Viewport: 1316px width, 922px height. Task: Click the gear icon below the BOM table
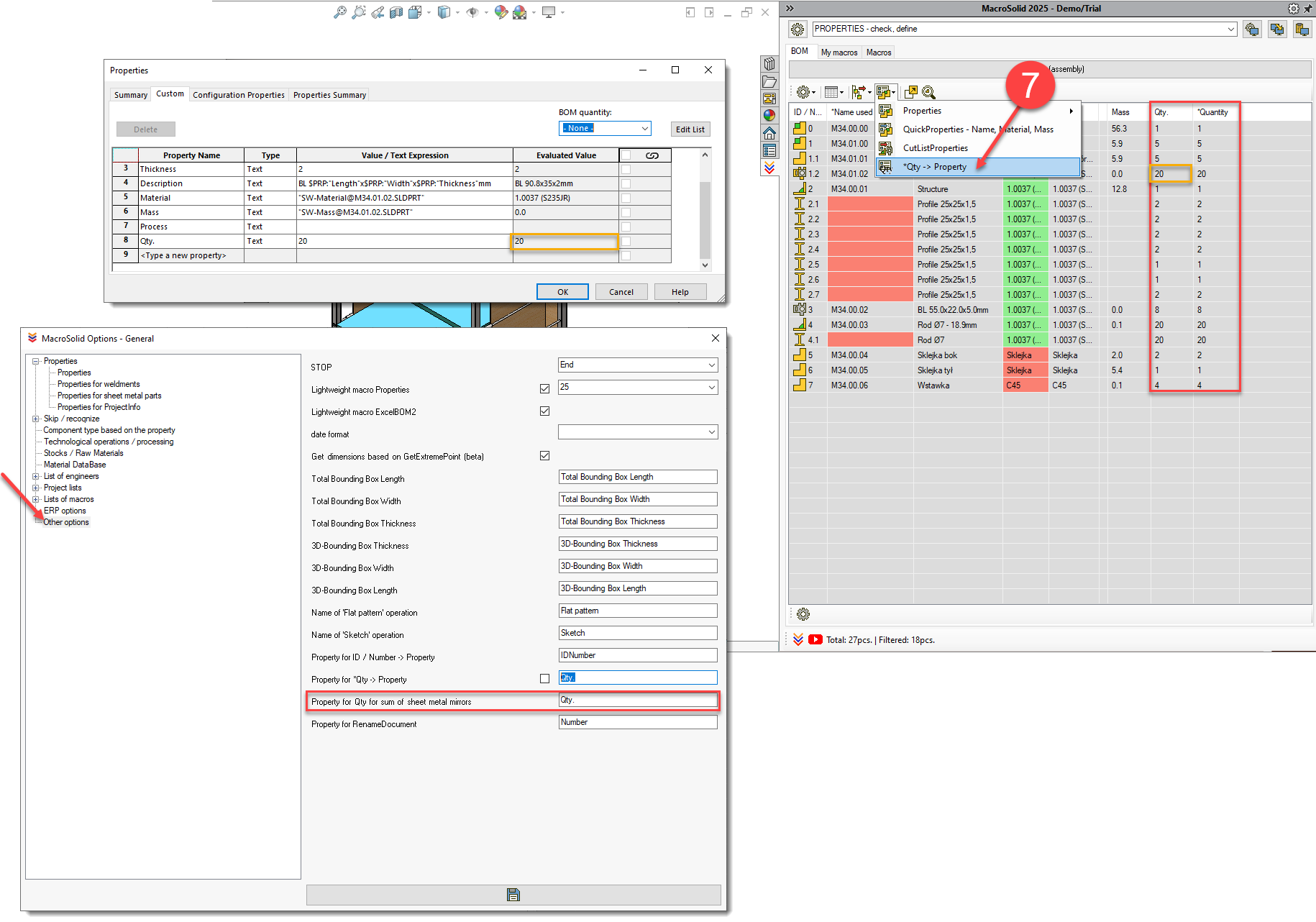[803, 614]
